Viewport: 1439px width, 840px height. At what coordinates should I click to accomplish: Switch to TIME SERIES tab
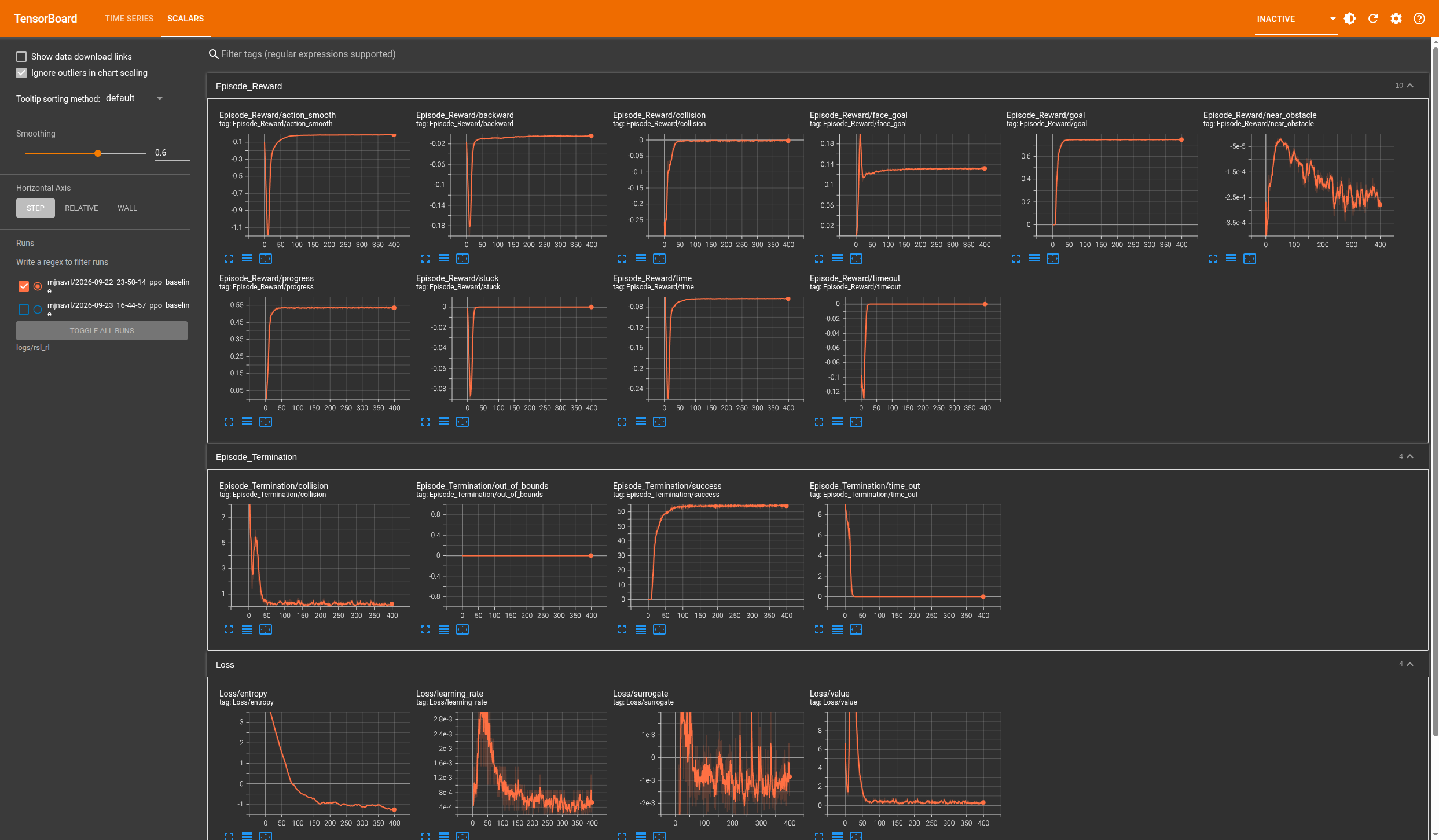[129, 19]
